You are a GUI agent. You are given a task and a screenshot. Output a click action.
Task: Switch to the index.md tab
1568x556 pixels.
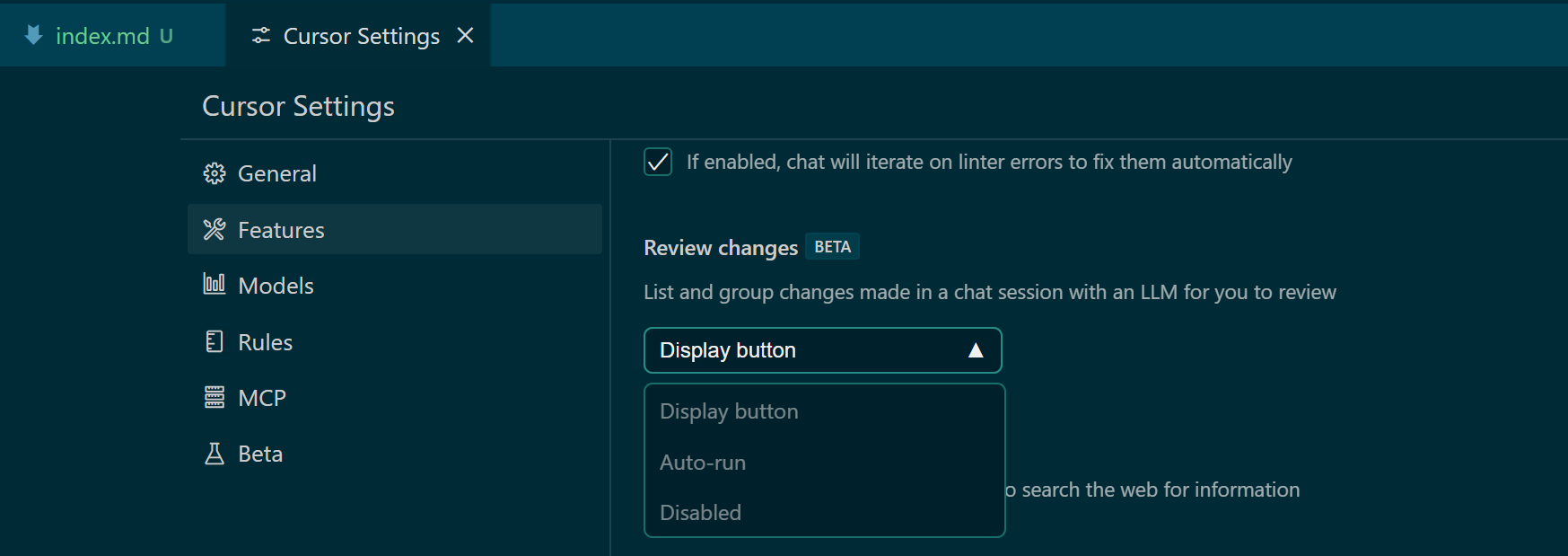pyautogui.click(x=112, y=35)
